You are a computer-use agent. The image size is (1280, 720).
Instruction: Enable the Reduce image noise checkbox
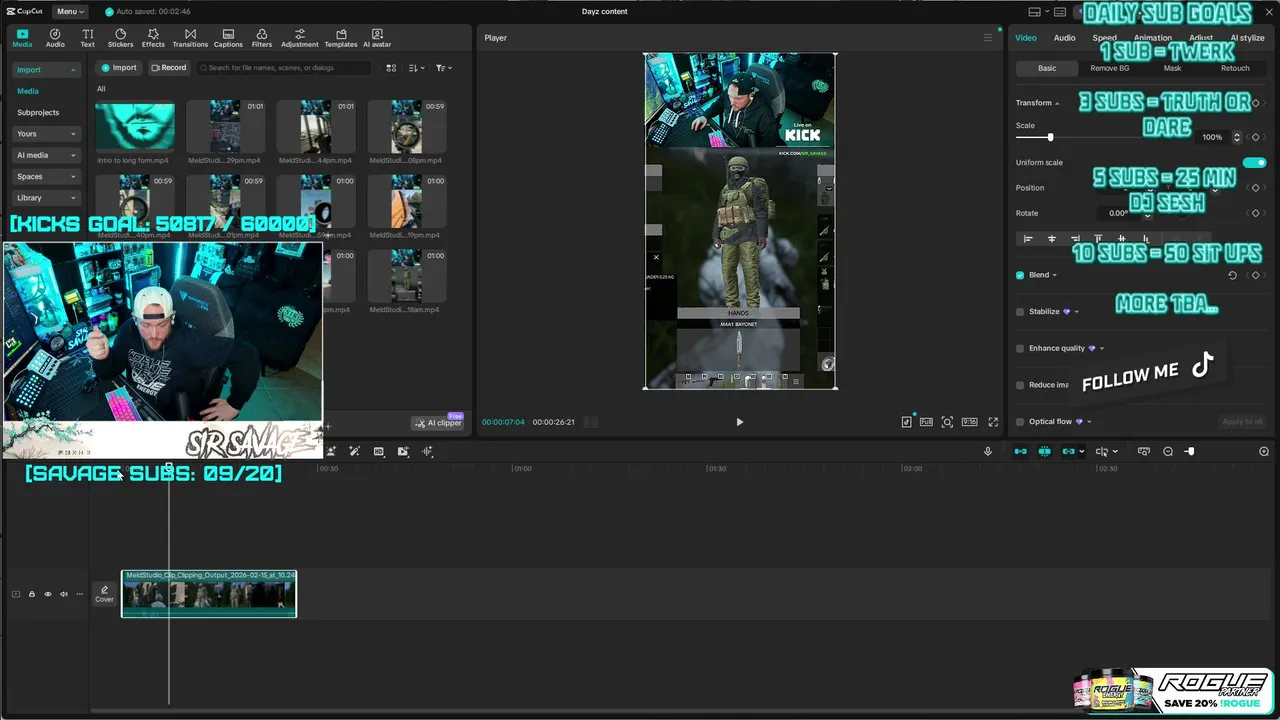click(x=1020, y=385)
